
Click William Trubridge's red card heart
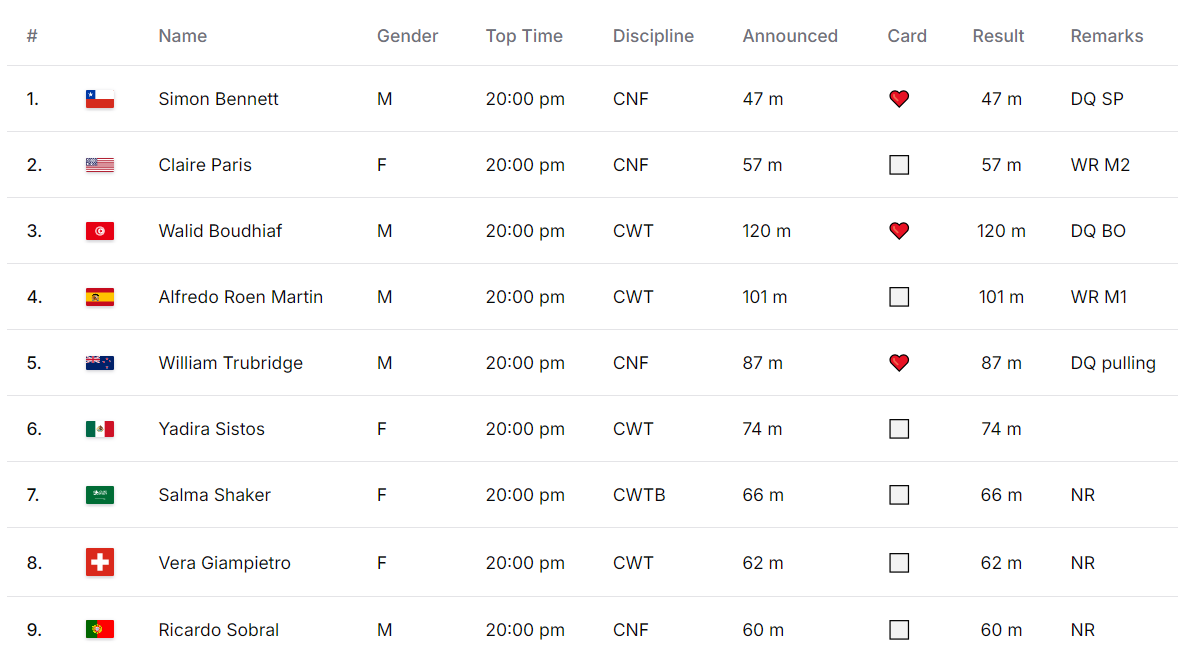899,363
